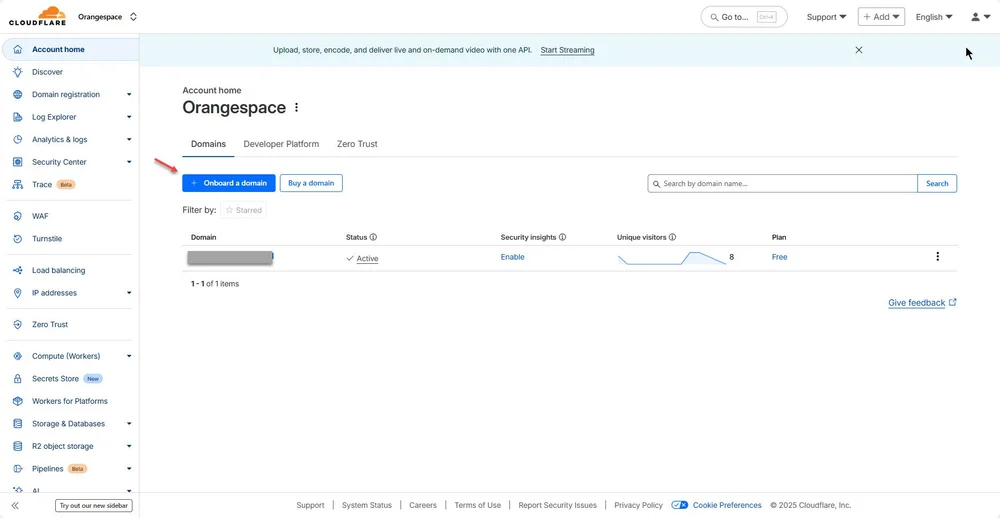Image resolution: width=1000 pixels, height=518 pixels.
Task: Click the Cloudflare logo
Action: click(x=37, y=16)
